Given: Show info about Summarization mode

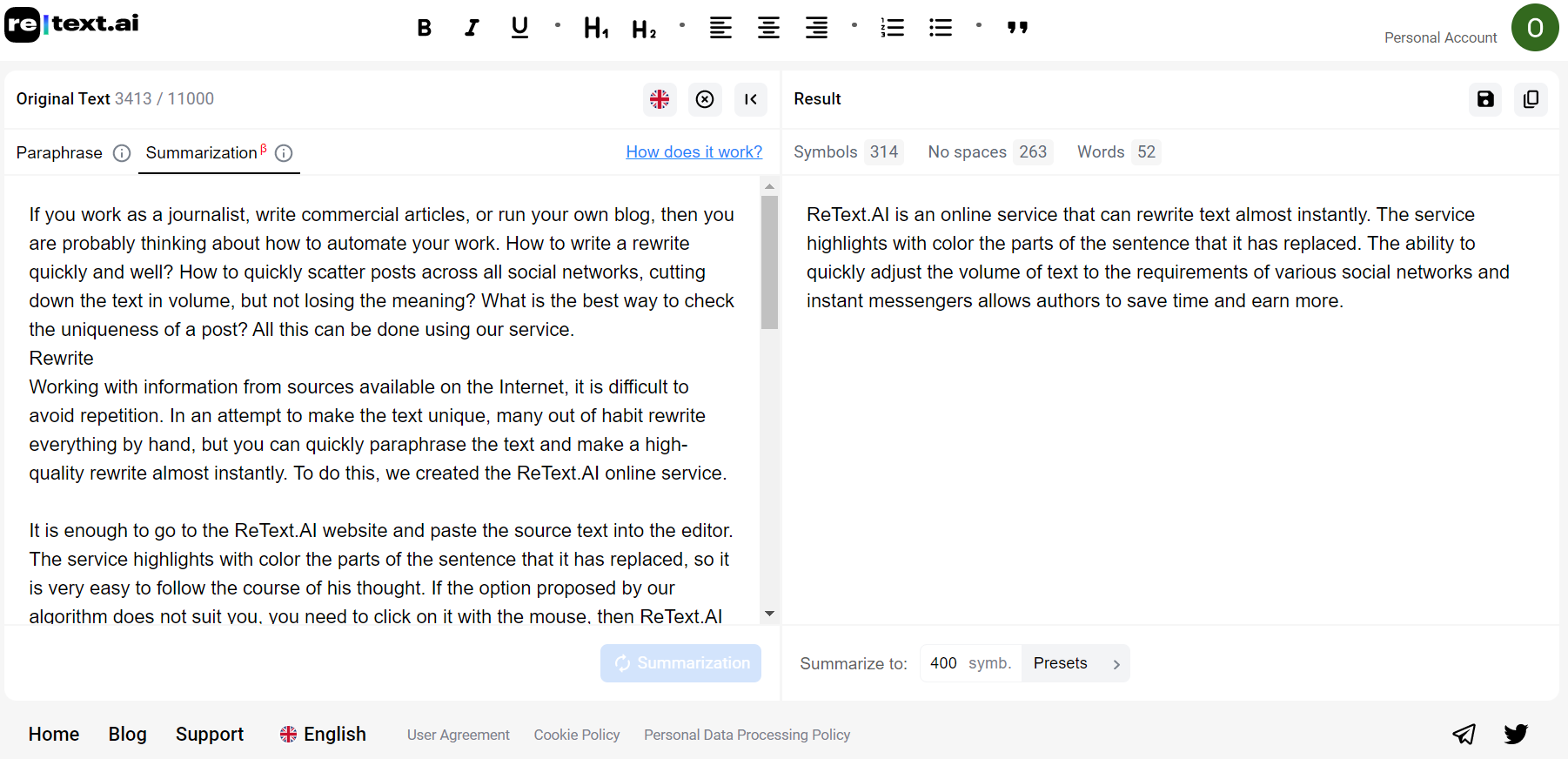Looking at the screenshot, I should point(284,153).
